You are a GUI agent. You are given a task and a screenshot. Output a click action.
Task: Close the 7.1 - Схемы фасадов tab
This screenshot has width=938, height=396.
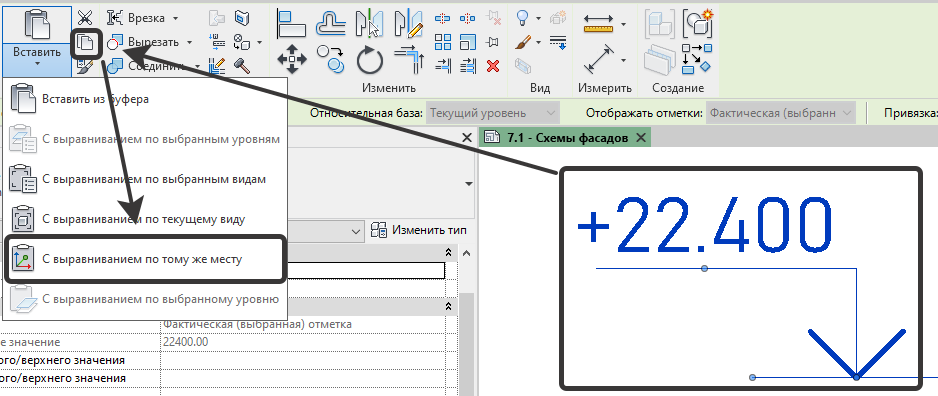point(640,138)
